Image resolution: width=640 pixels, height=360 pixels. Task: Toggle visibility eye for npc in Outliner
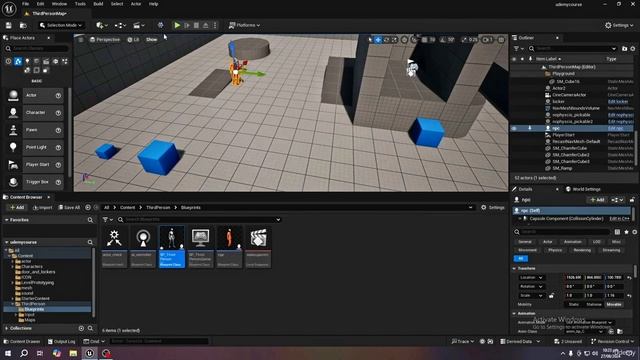[514, 128]
